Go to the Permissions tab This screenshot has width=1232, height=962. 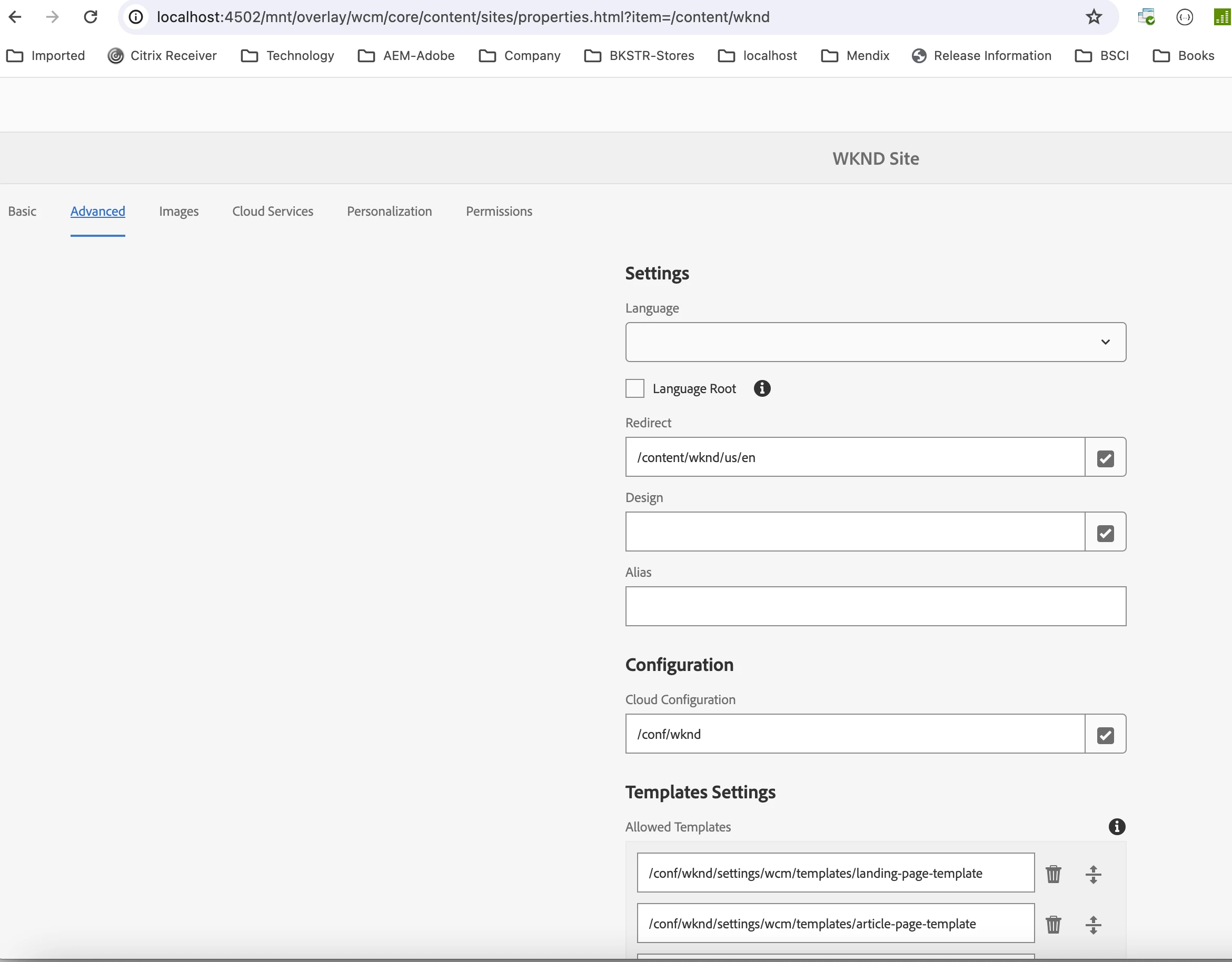[x=499, y=212]
